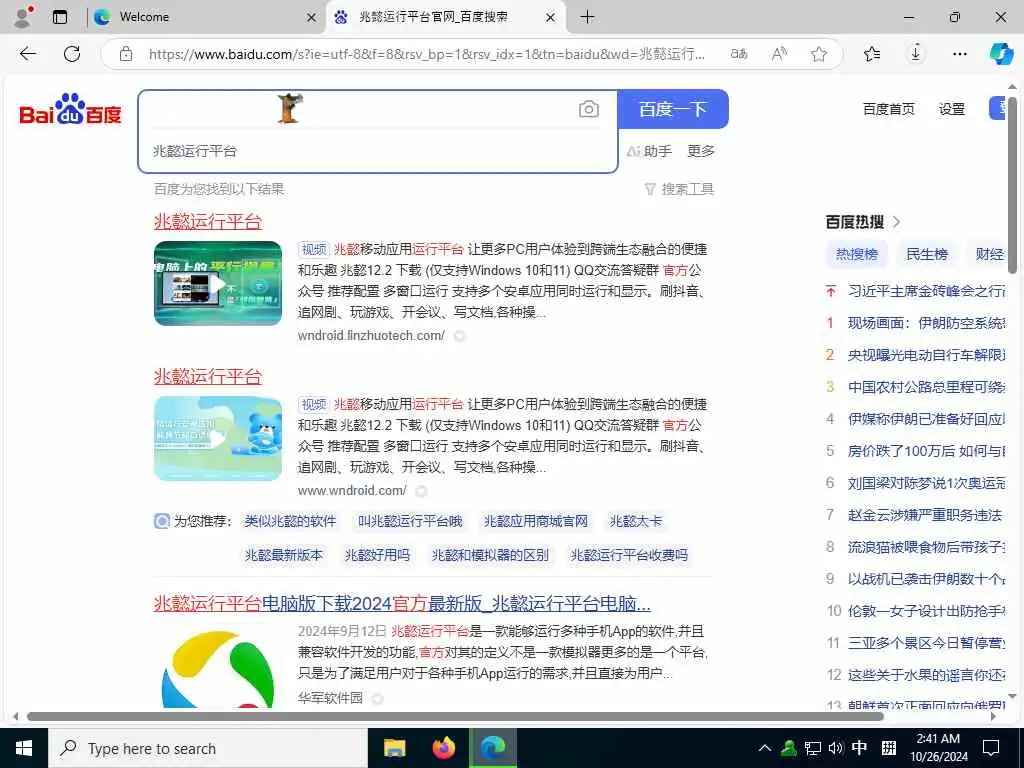The image size is (1024, 768).
Task: Open first 兆懿运行平台 result title
Action: [x=208, y=221]
